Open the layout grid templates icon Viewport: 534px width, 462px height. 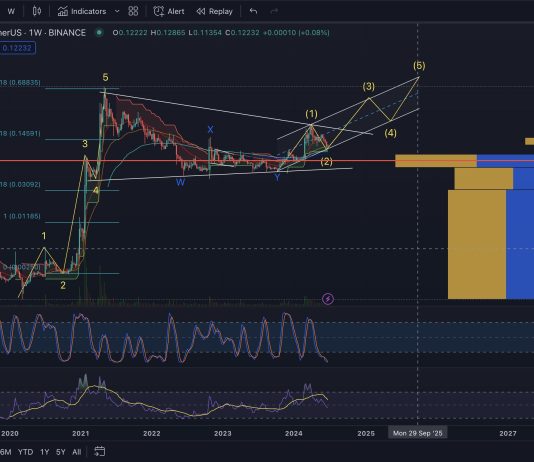(x=133, y=11)
